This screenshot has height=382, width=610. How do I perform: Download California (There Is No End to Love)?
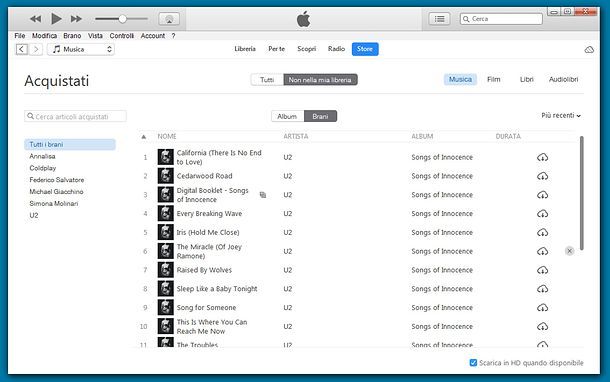543,158
